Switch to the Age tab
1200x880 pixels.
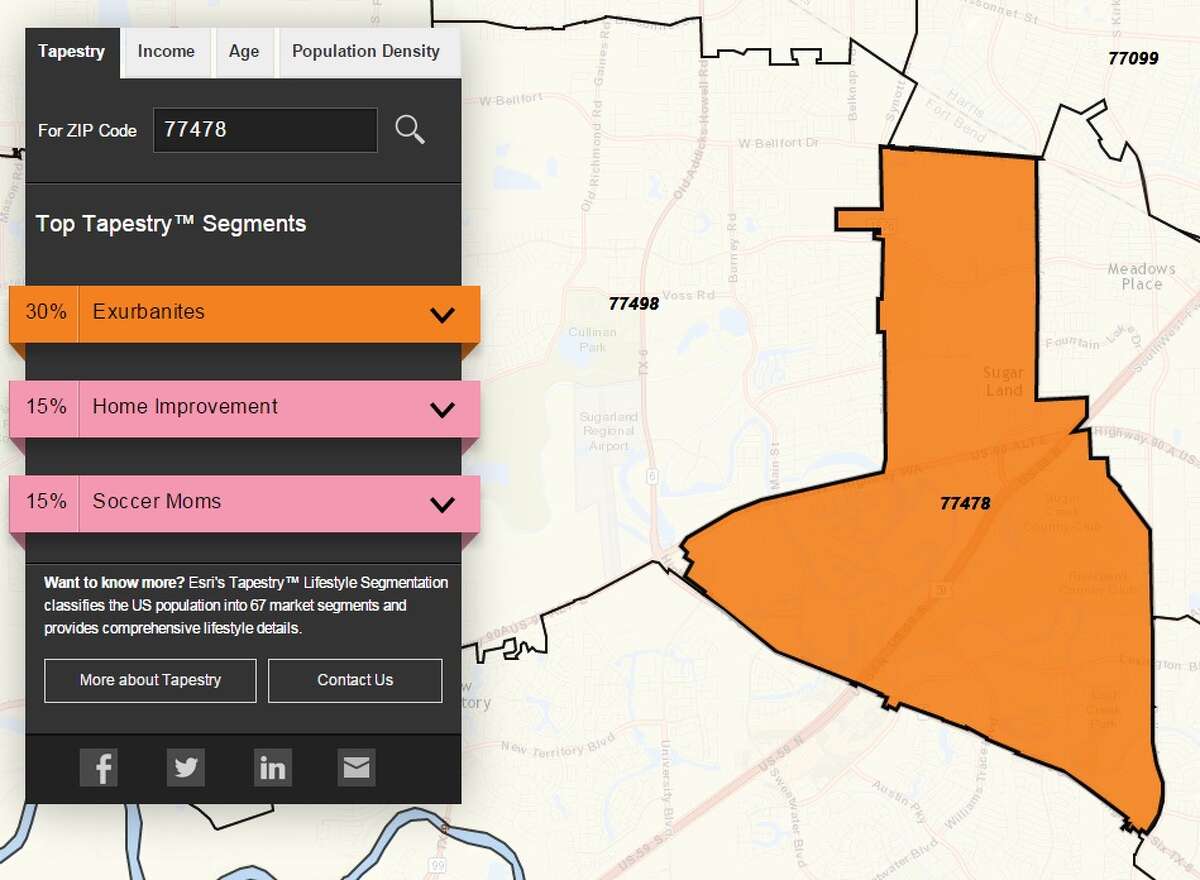(244, 51)
